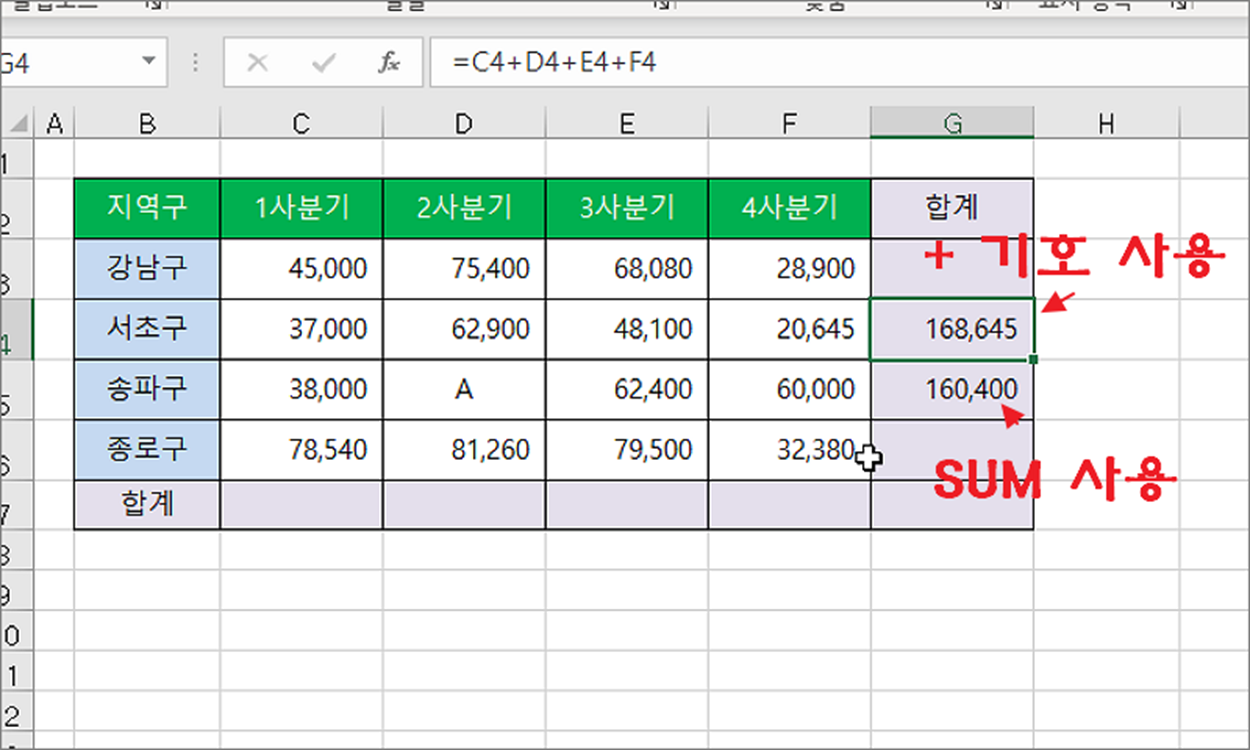The height and width of the screenshot is (750, 1250).
Task: Select column D header
Action: point(464,124)
